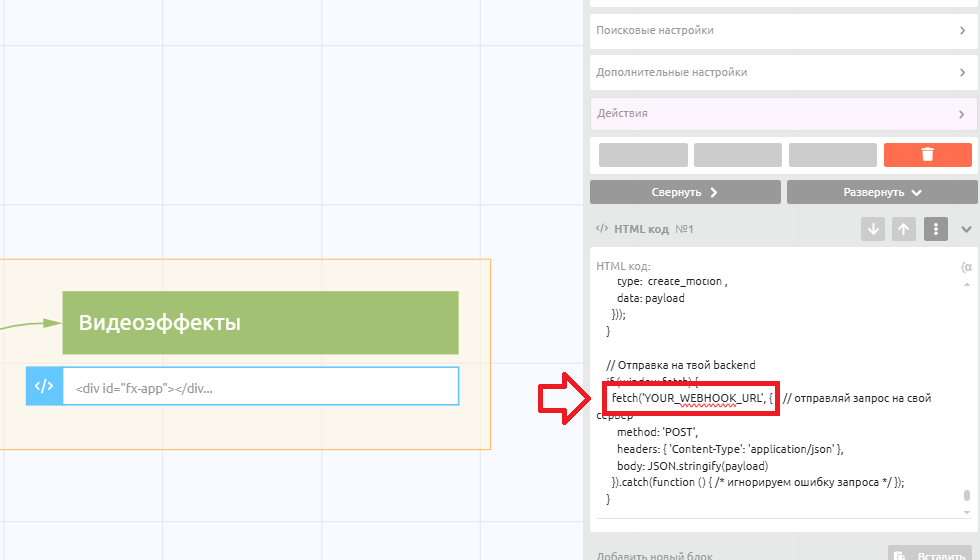This screenshot has width=980, height=560.
Task: Click the Добавить новый блок label
Action: (x=653, y=555)
